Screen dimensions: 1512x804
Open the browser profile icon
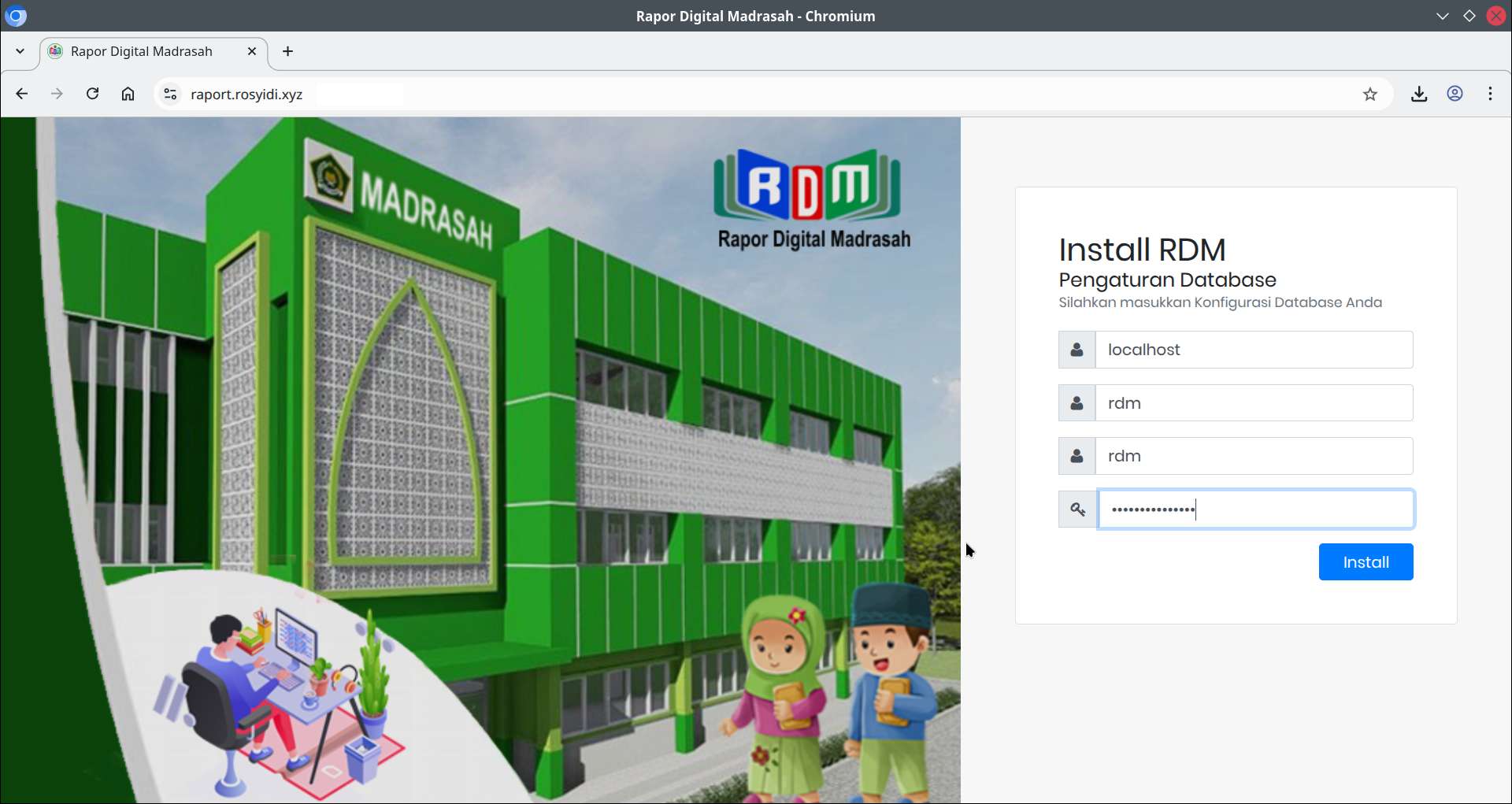[1455, 94]
